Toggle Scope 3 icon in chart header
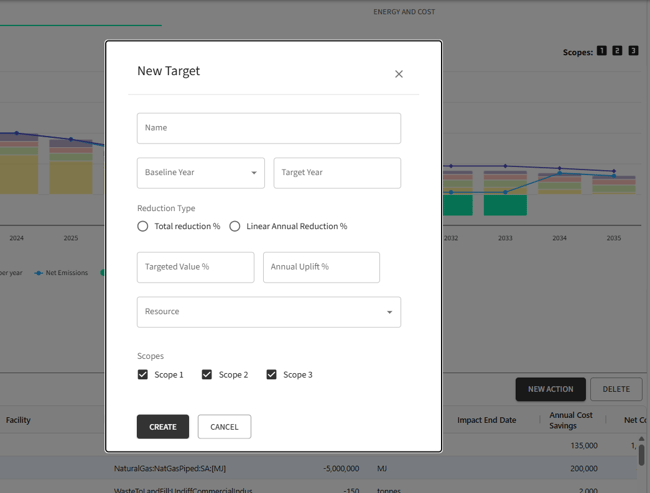 (x=633, y=51)
